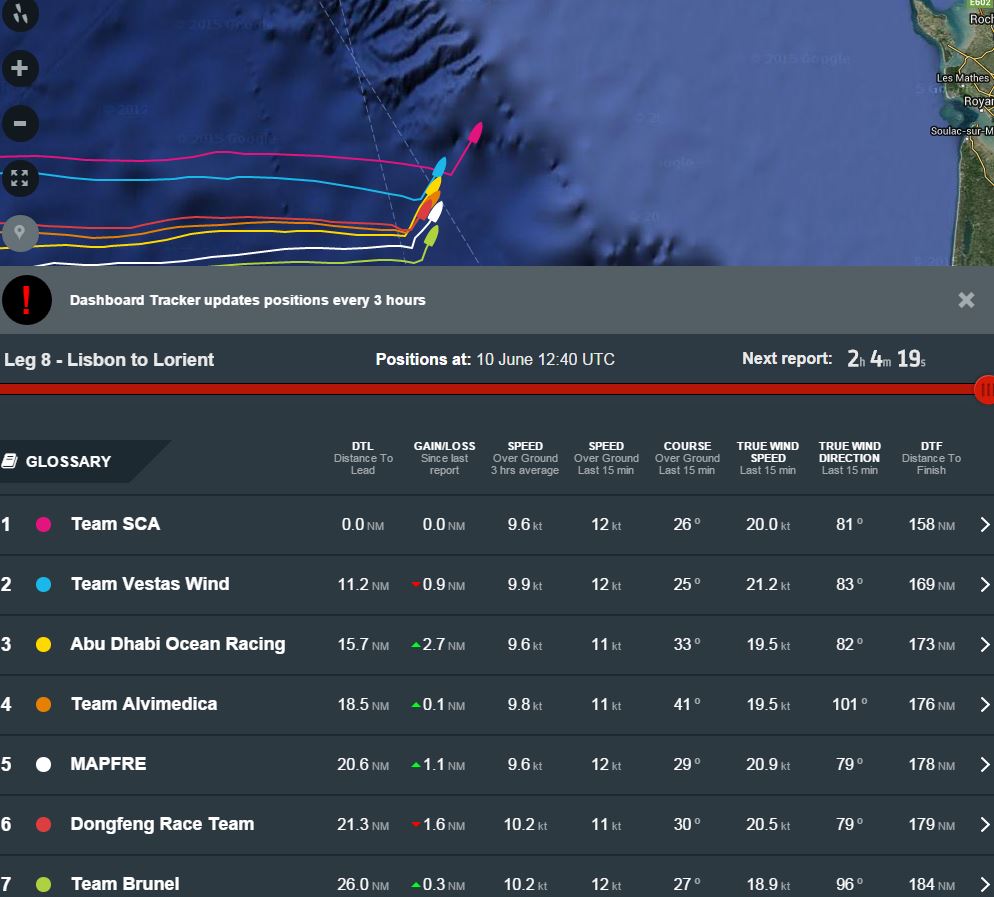Zoom out of the map with minus button
Screen dimensions: 994x897
point(20,124)
